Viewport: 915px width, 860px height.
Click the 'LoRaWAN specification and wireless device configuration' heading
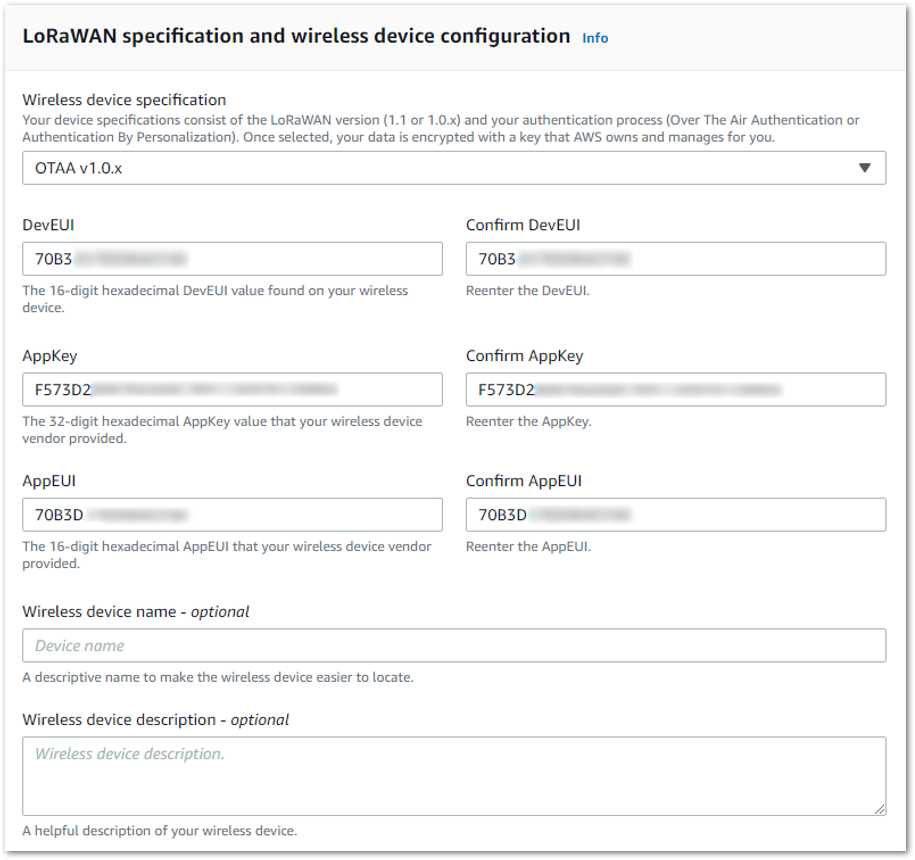point(296,36)
